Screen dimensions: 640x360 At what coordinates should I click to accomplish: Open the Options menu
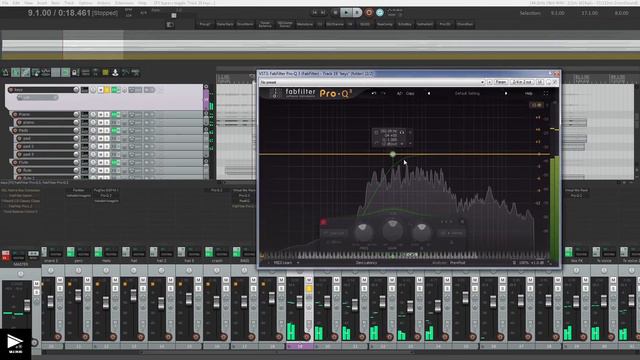(85, 2)
